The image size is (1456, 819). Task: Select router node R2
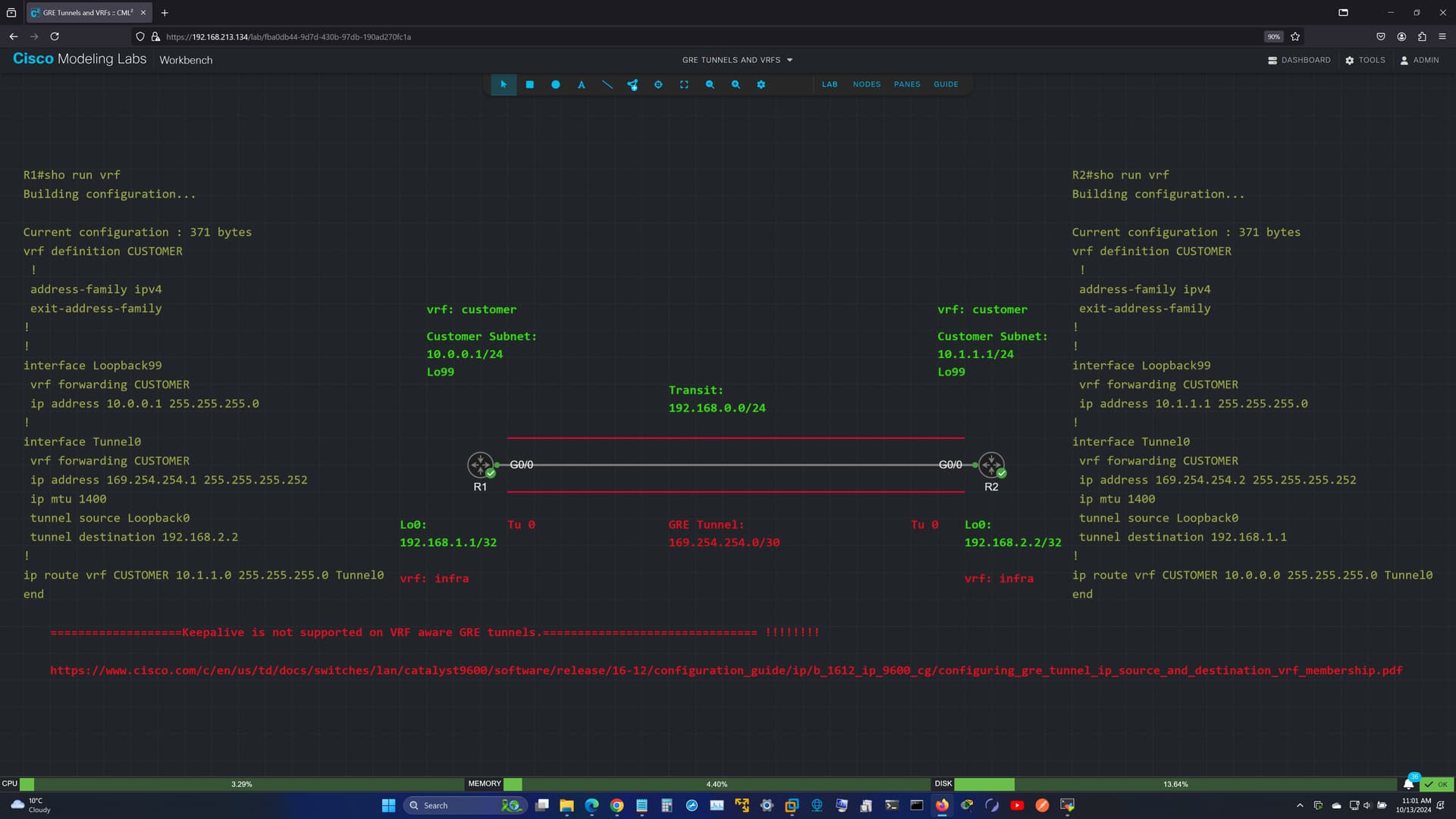tap(991, 465)
